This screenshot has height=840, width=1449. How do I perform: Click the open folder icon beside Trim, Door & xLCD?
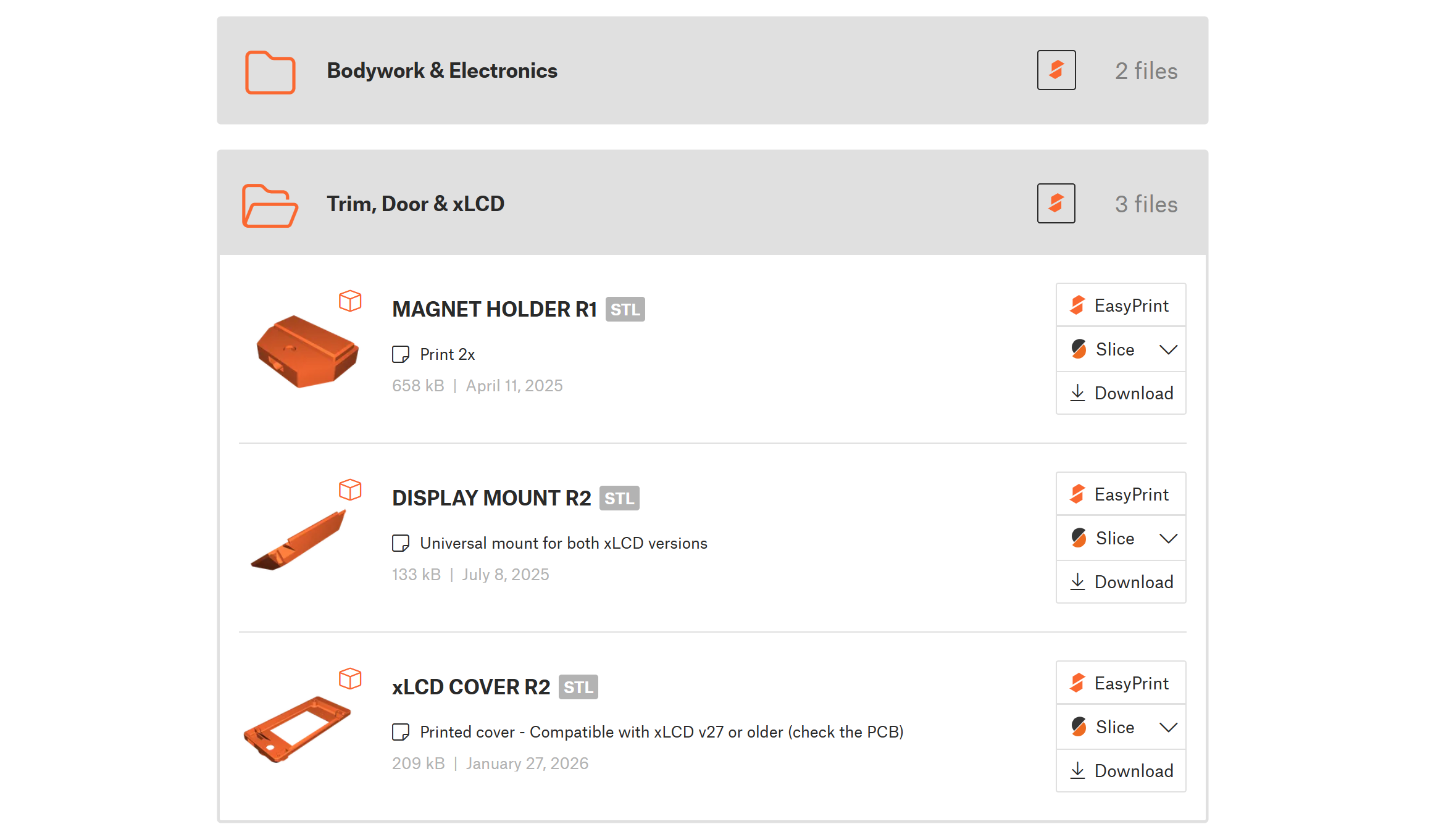270,205
